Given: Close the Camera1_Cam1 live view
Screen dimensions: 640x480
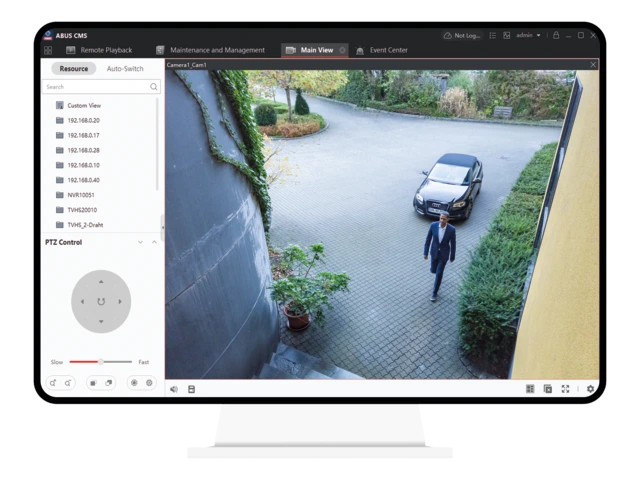Looking at the screenshot, I should (x=593, y=64).
